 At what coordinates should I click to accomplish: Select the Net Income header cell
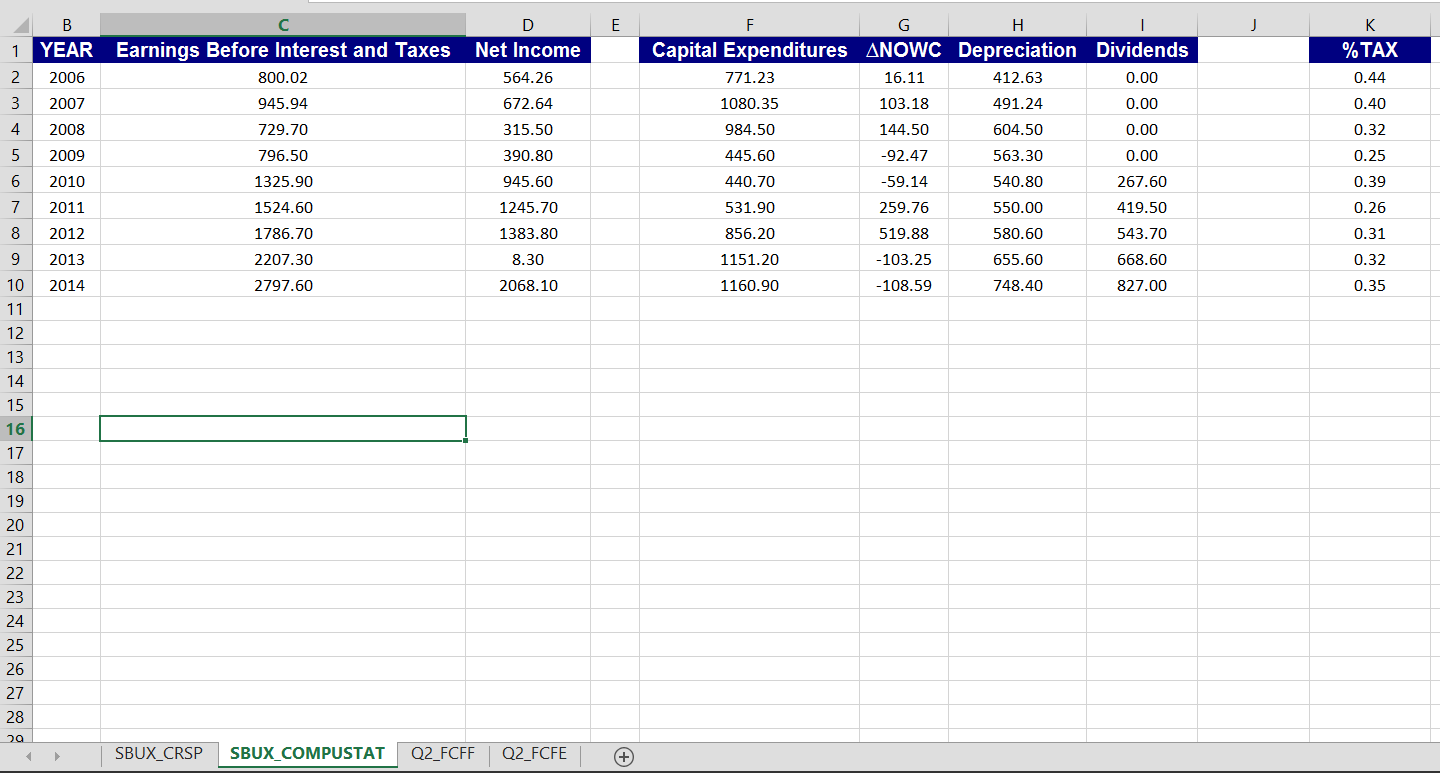tap(528, 50)
